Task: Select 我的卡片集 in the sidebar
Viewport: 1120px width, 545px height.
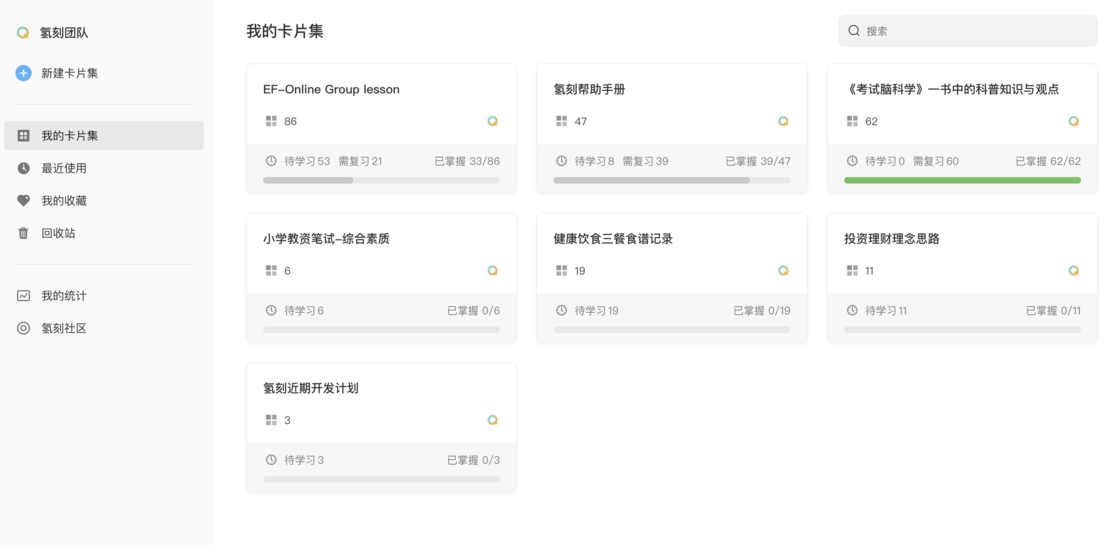Action: [104, 136]
